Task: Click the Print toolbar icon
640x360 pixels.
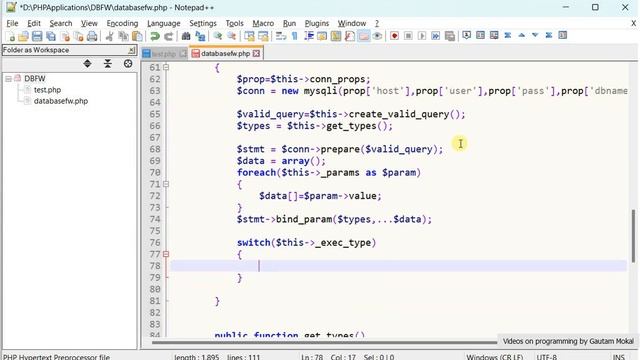Action: 92,36
